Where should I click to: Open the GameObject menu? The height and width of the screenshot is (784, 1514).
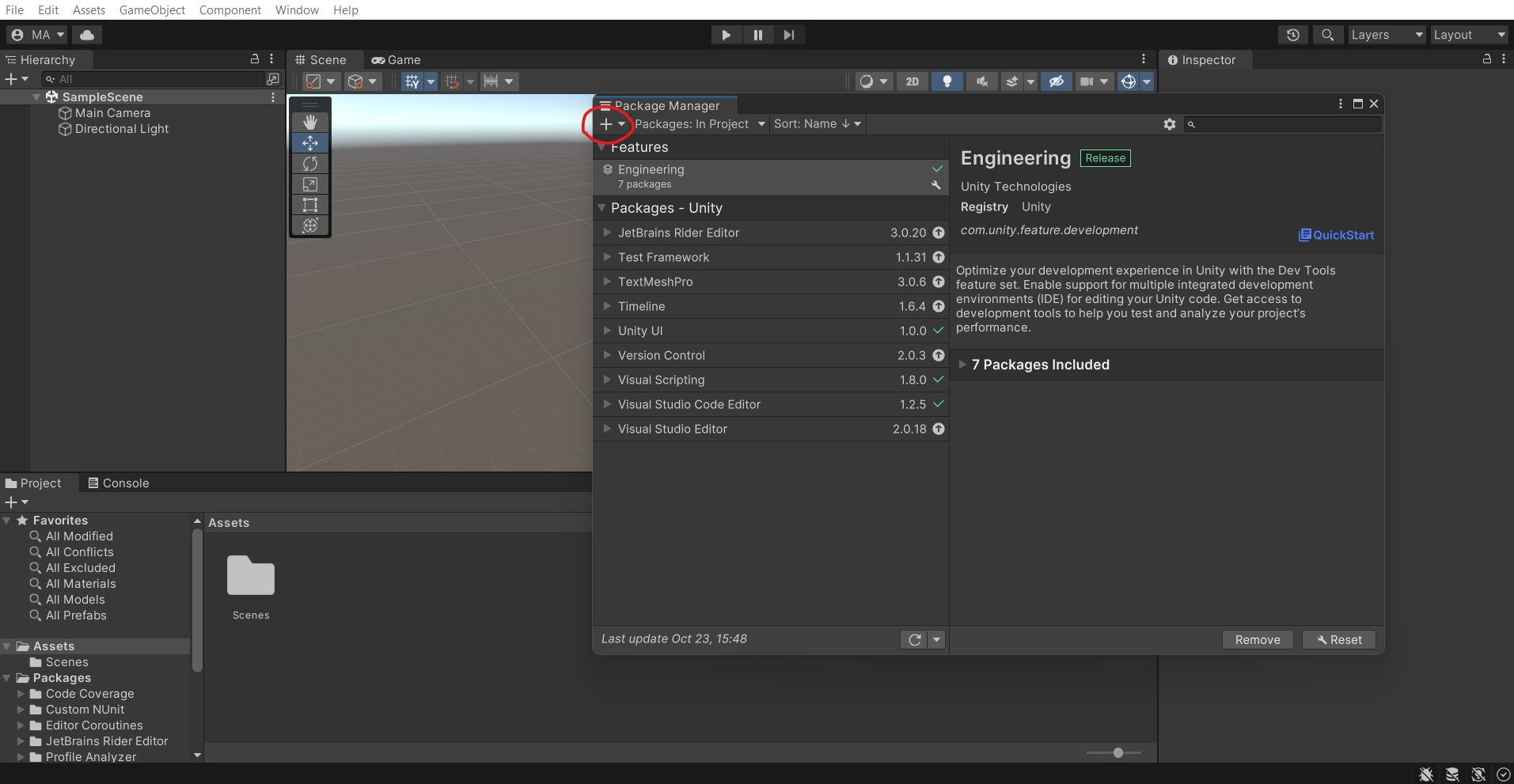pyautogui.click(x=152, y=9)
